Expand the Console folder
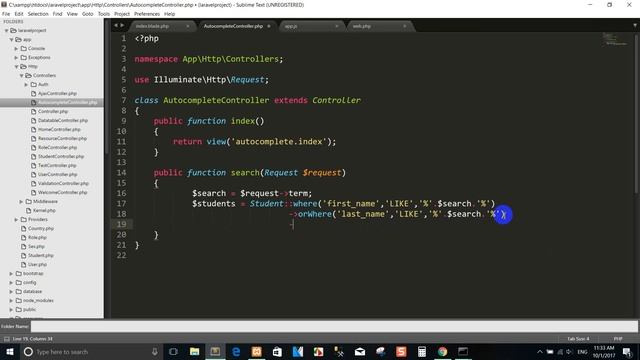640x360 pixels. tap(16, 49)
